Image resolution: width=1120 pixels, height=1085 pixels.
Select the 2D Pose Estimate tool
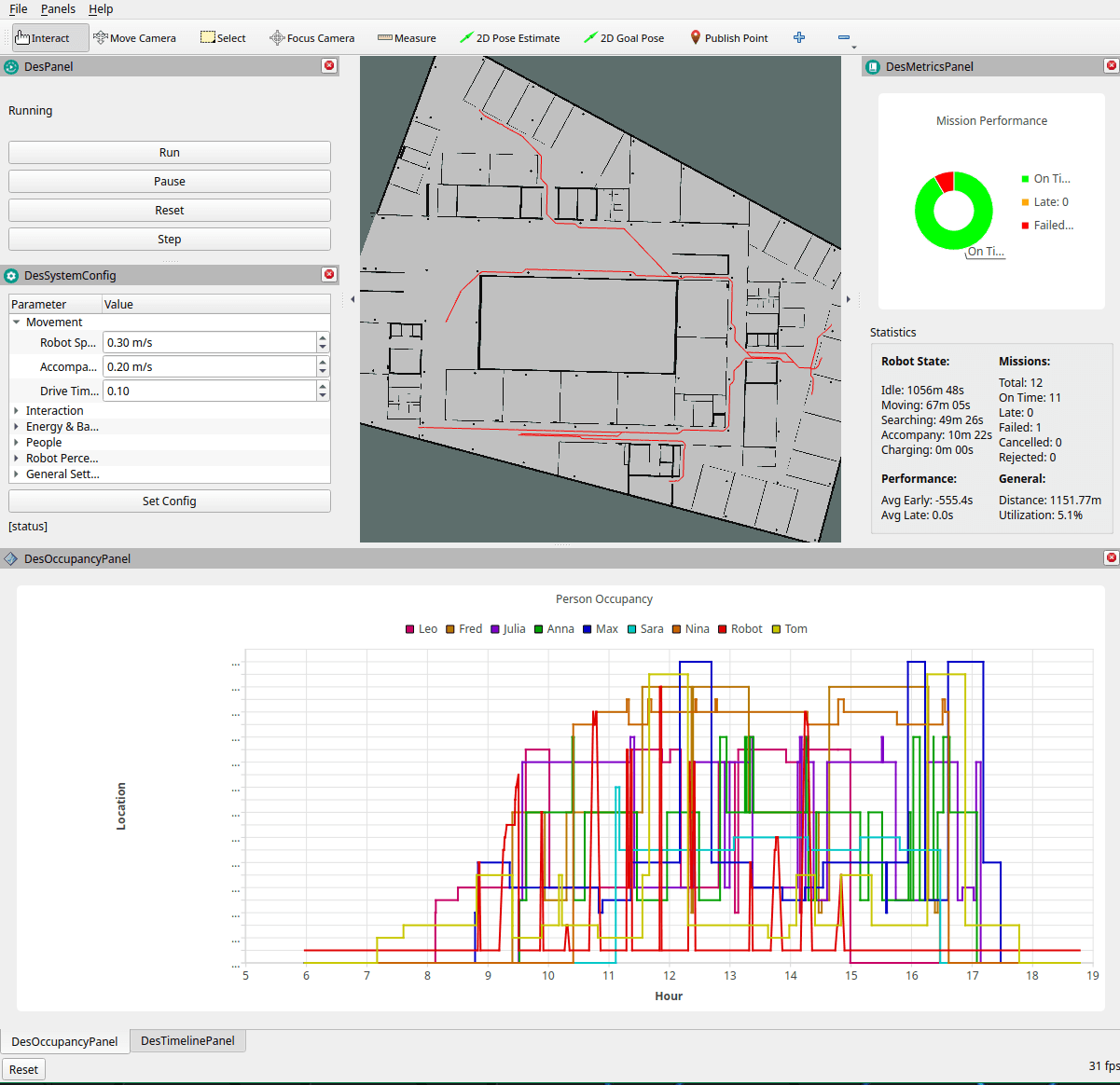pyautogui.click(x=509, y=38)
